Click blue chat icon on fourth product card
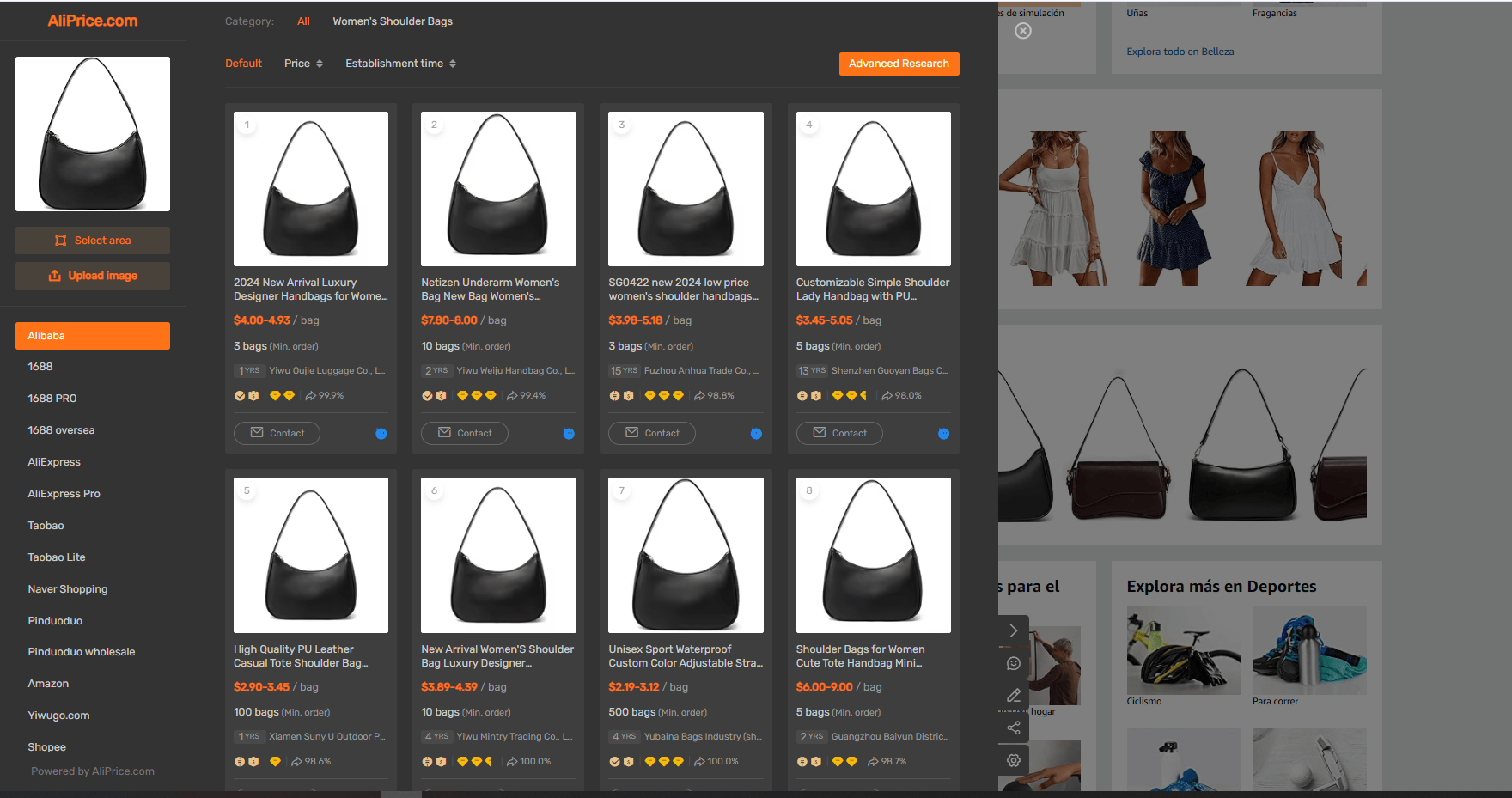Viewport: 1512px width, 798px height. (x=943, y=434)
